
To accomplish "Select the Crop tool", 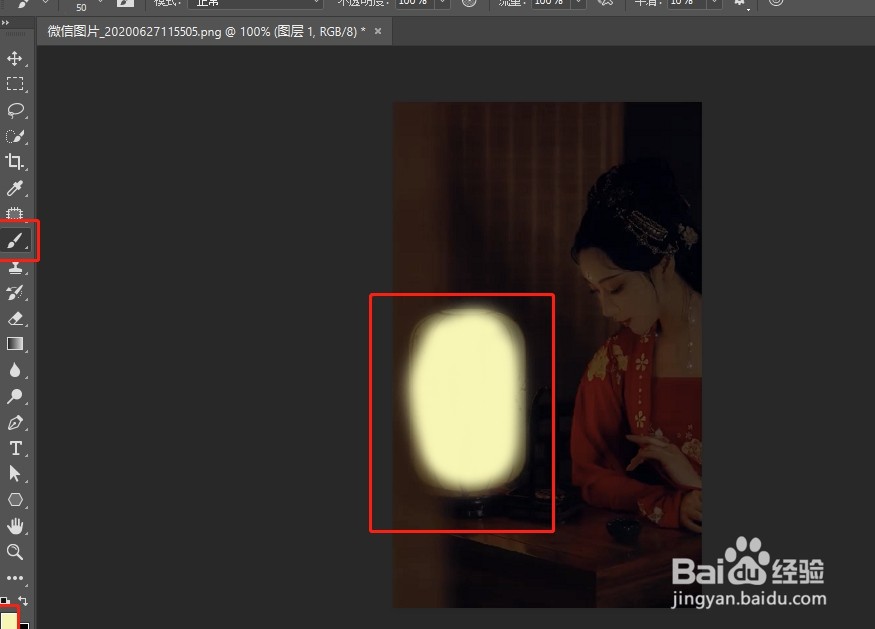I will pos(15,162).
